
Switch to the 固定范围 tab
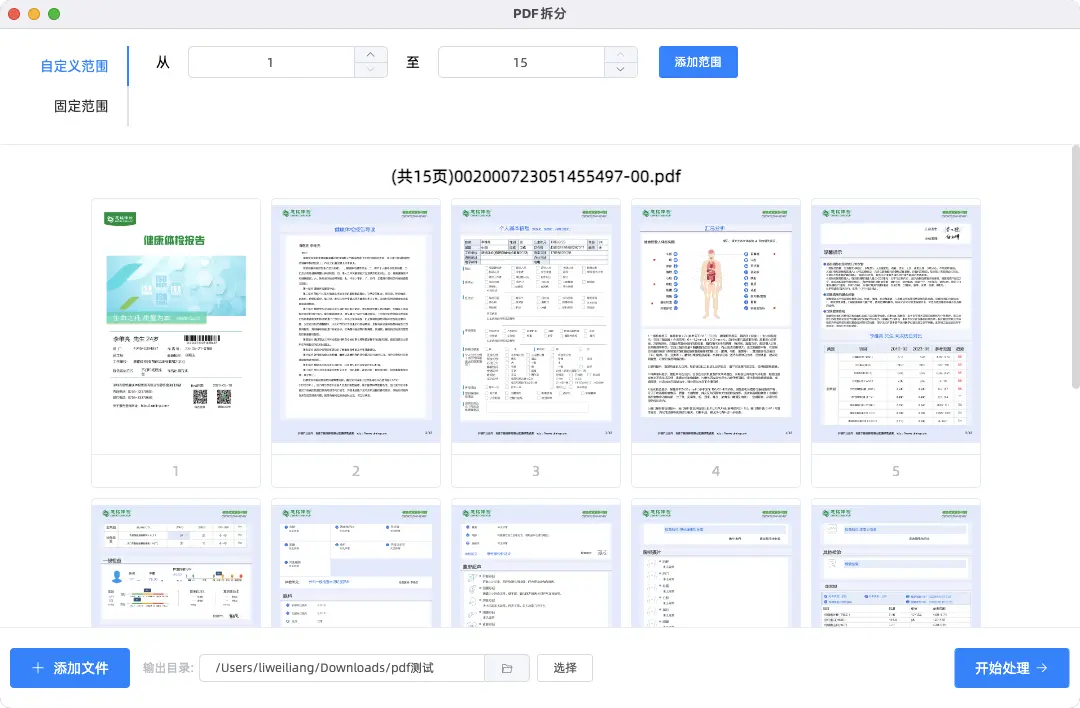coord(81,106)
